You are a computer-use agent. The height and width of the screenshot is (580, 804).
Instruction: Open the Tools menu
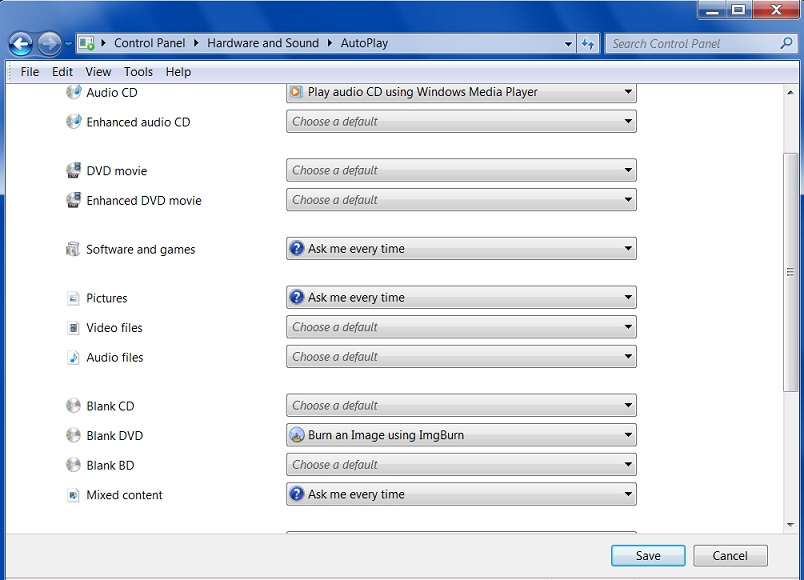tap(138, 72)
